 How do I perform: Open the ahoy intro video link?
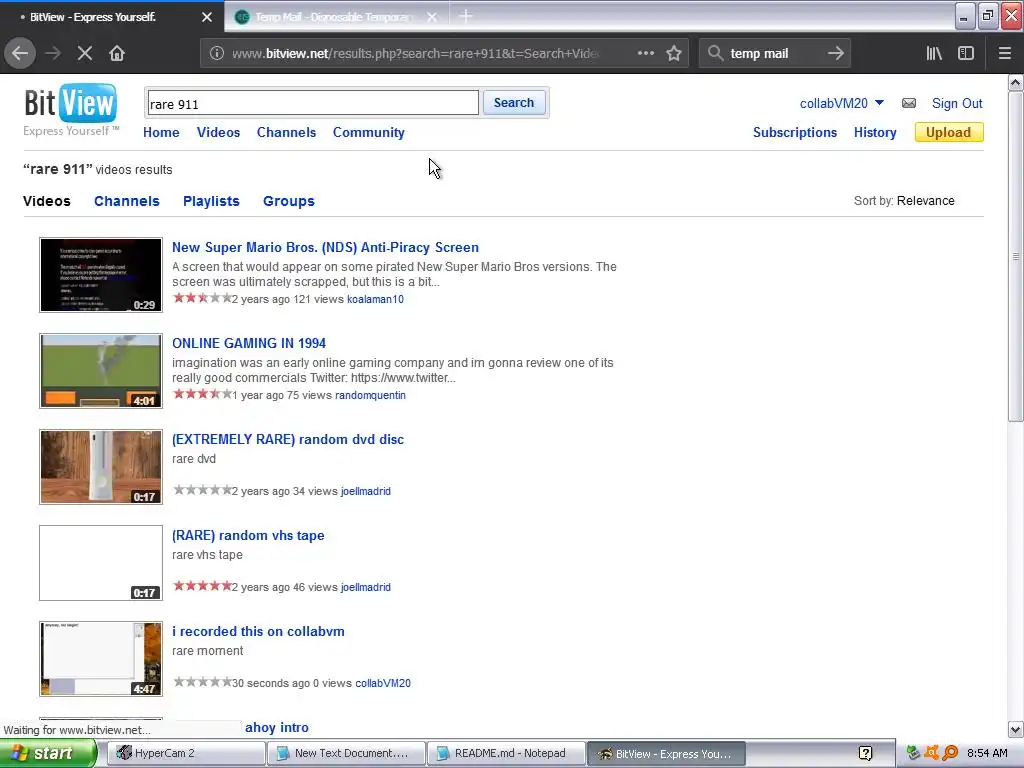click(x=277, y=728)
